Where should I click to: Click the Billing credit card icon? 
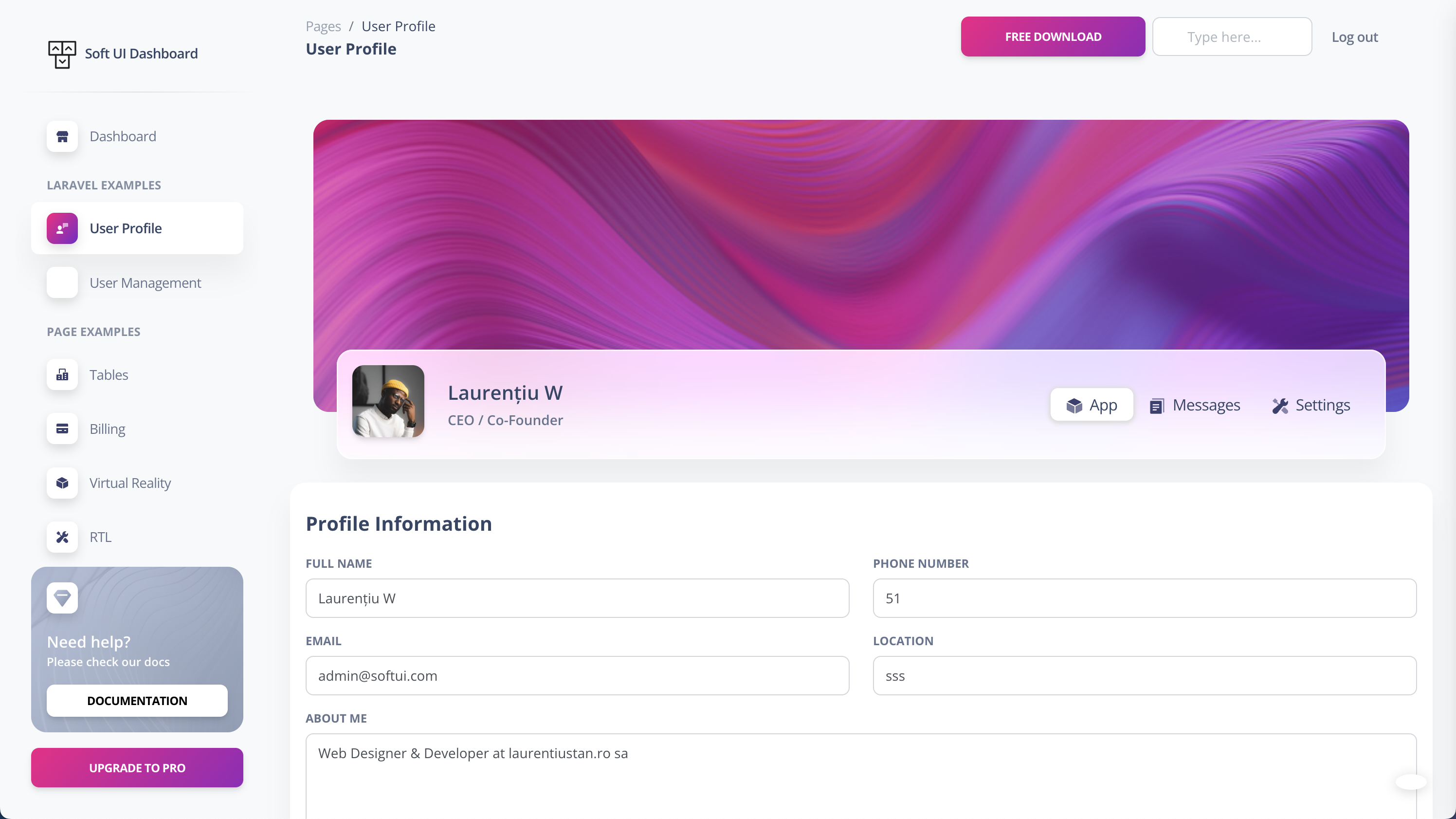(62, 428)
